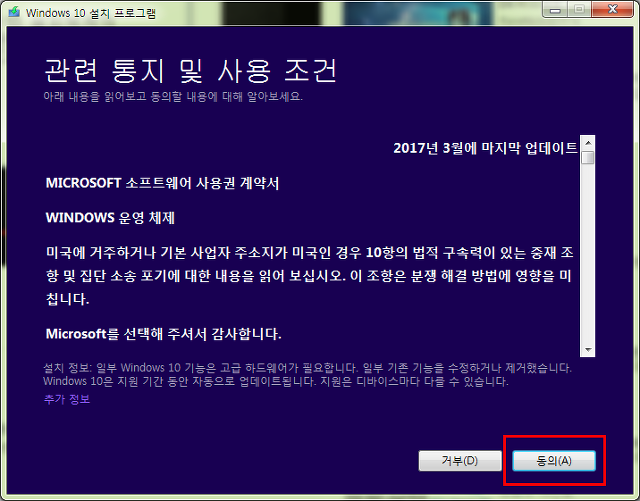Click the paragraph starting 미국에 거주하거나

click(x=310, y=276)
